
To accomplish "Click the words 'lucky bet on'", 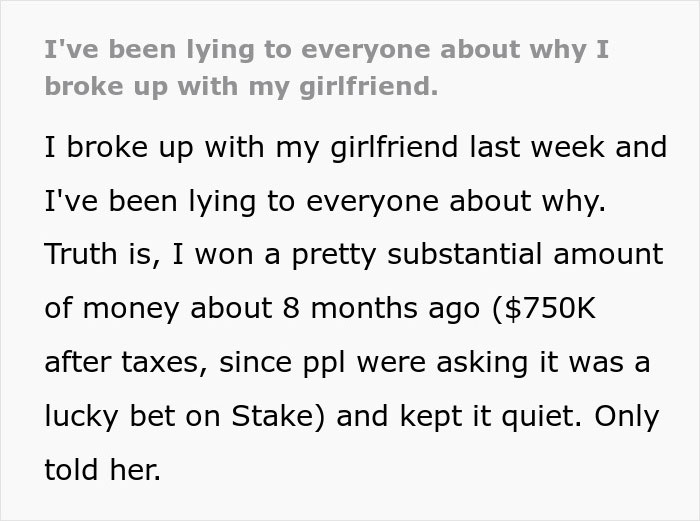I will pyautogui.click(x=133, y=416).
